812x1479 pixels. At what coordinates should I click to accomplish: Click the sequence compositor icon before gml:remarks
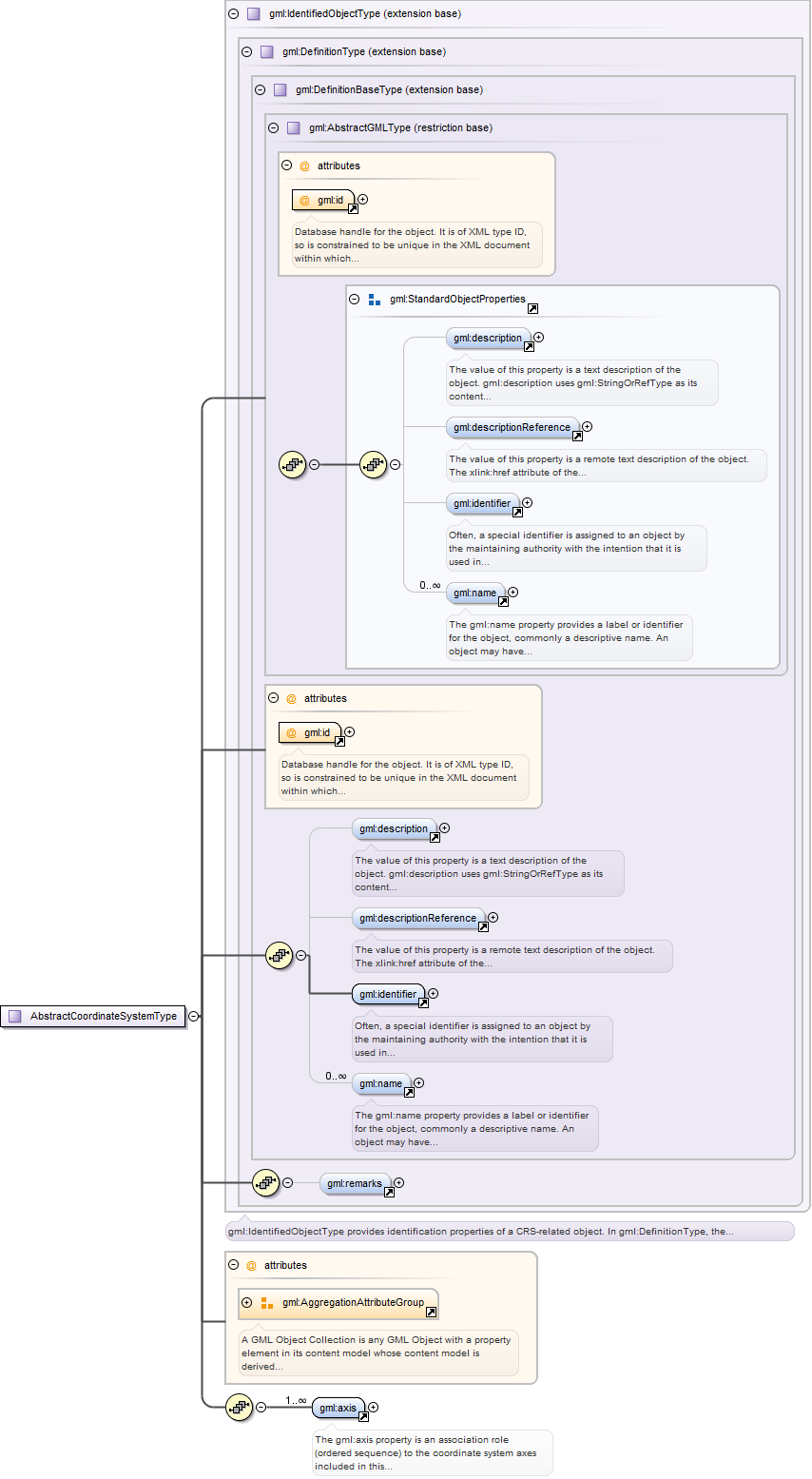tap(265, 1182)
